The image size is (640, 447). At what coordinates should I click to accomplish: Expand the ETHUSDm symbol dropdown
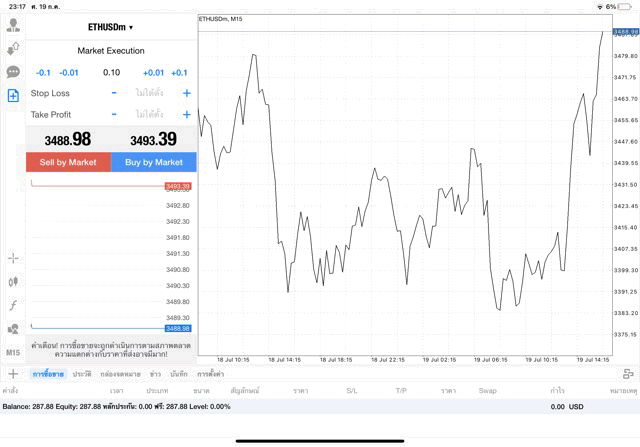click(110, 27)
